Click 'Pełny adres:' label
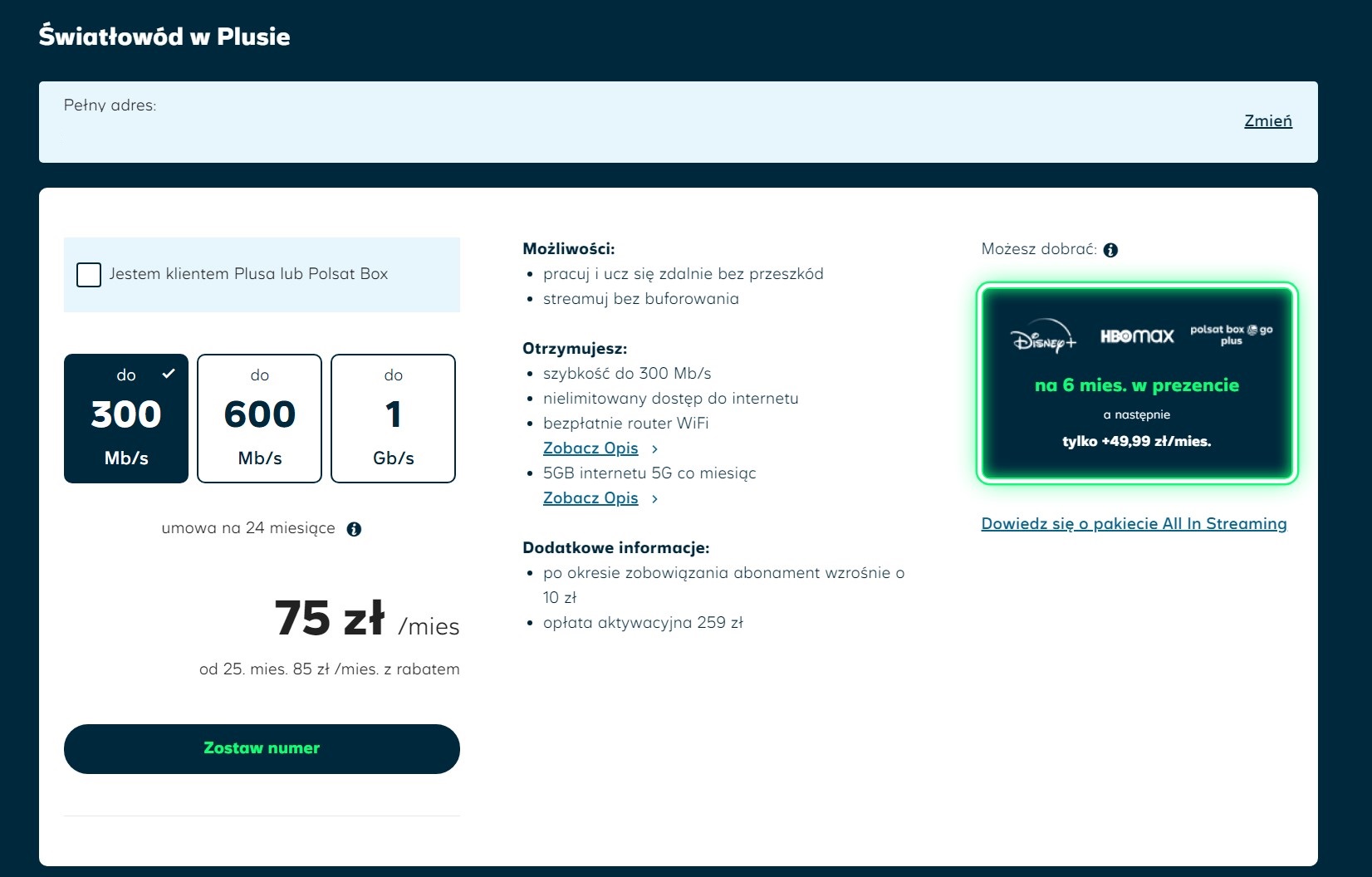The image size is (1372, 877). (x=110, y=105)
